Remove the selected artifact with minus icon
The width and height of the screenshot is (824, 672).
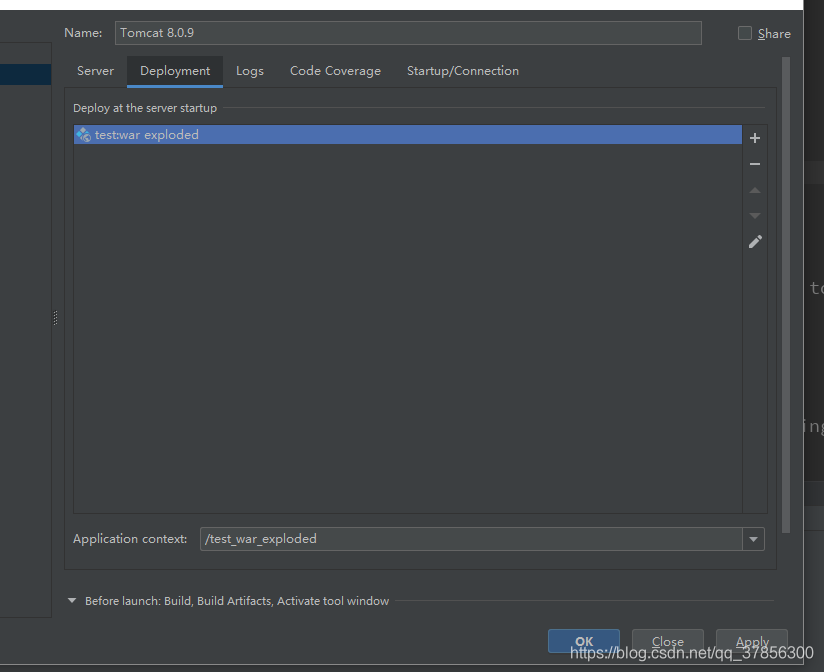tap(755, 164)
